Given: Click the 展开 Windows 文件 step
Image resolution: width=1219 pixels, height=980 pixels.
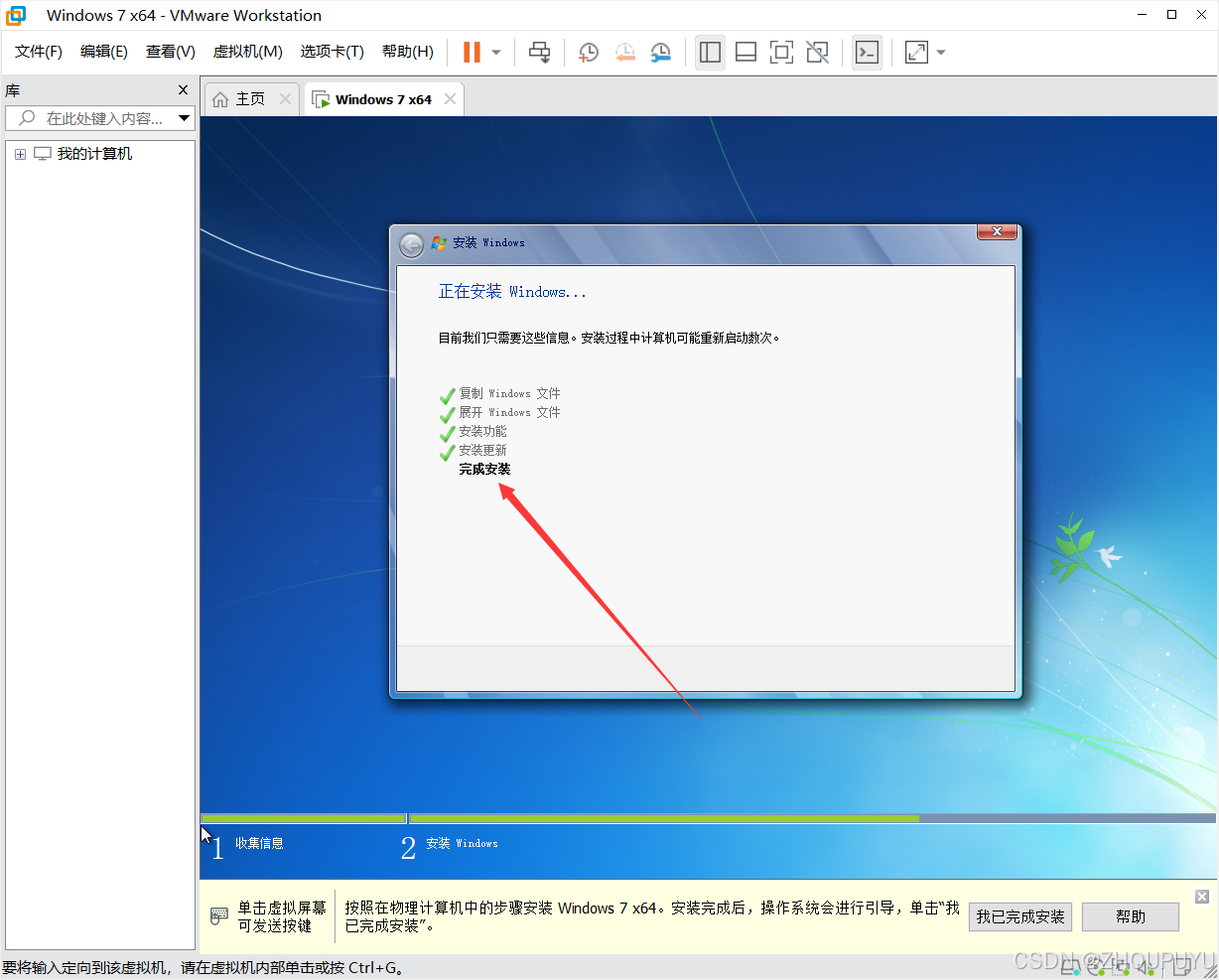Looking at the screenshot, I should [509, 412].
